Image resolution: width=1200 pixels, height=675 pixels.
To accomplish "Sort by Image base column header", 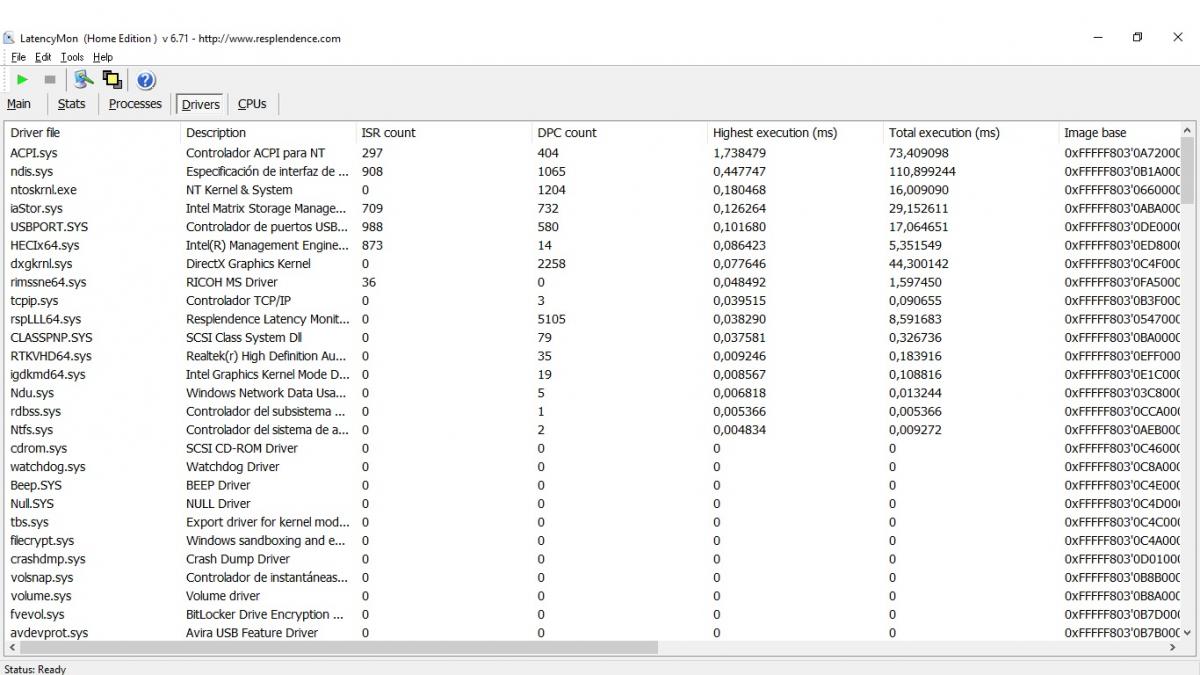I will [x=1119, y=132].
